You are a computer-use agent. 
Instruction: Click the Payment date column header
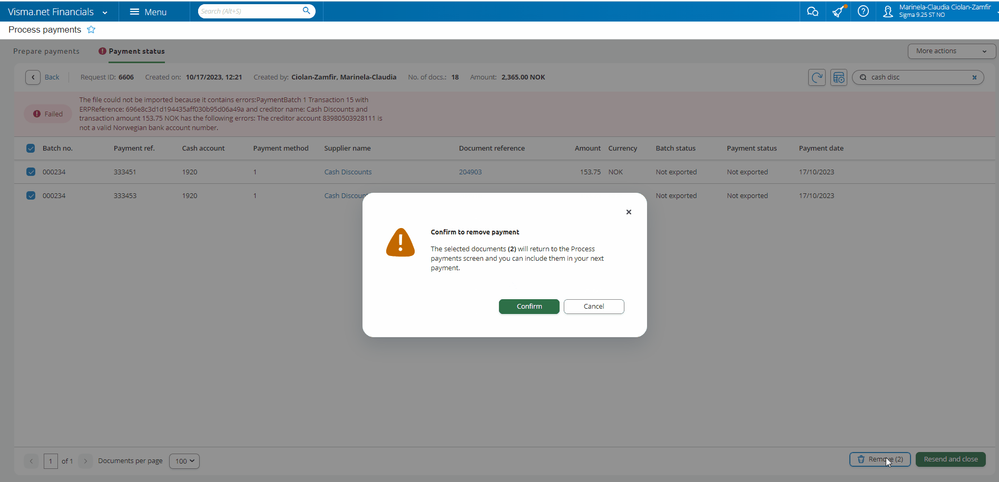click(821, 148)
